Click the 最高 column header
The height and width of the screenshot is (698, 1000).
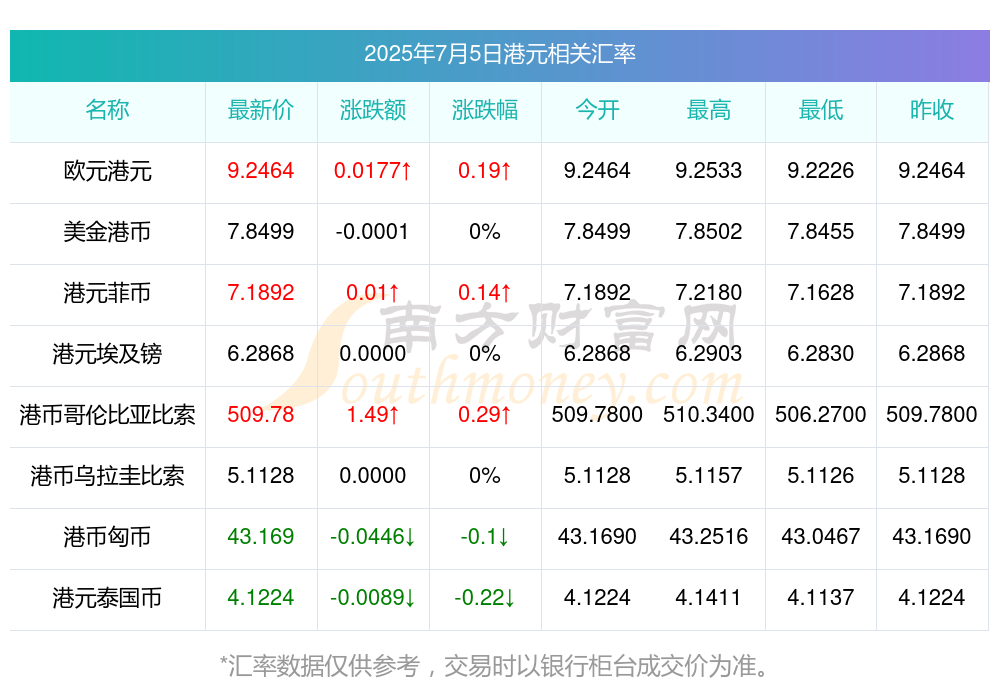709,110
